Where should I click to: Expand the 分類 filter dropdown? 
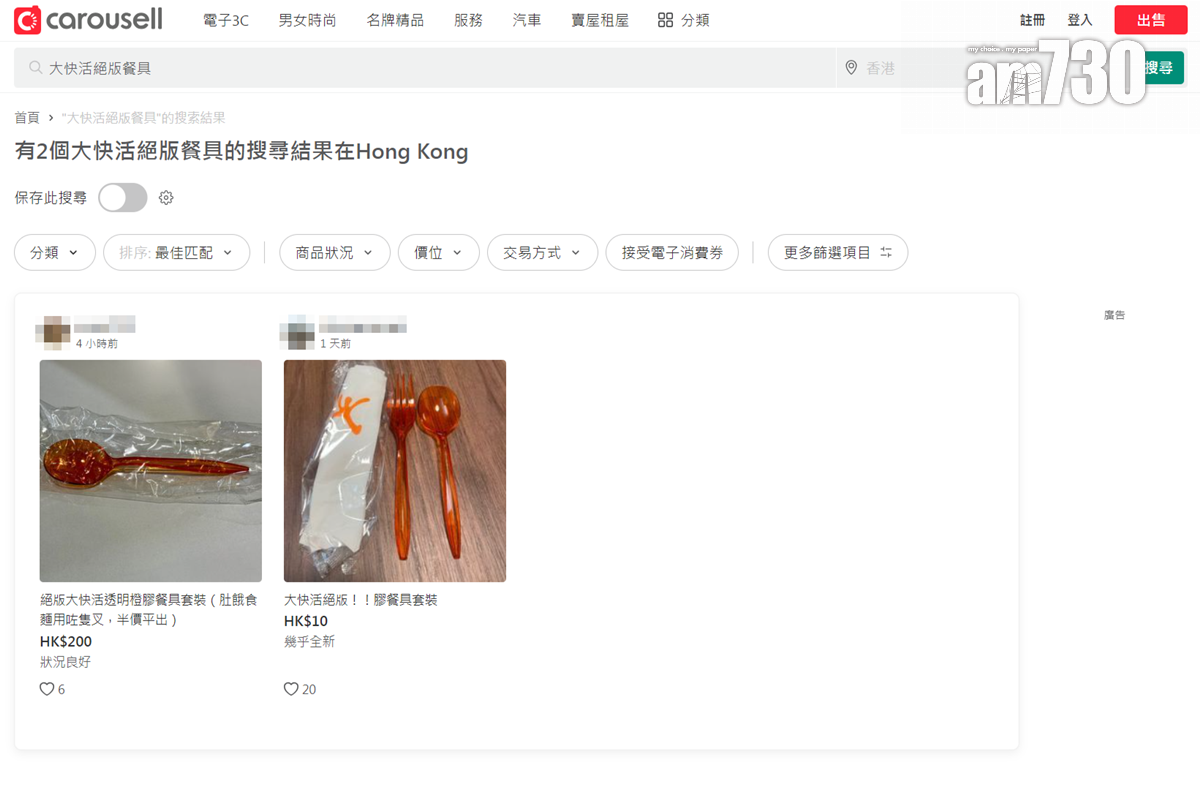(55, 253)
